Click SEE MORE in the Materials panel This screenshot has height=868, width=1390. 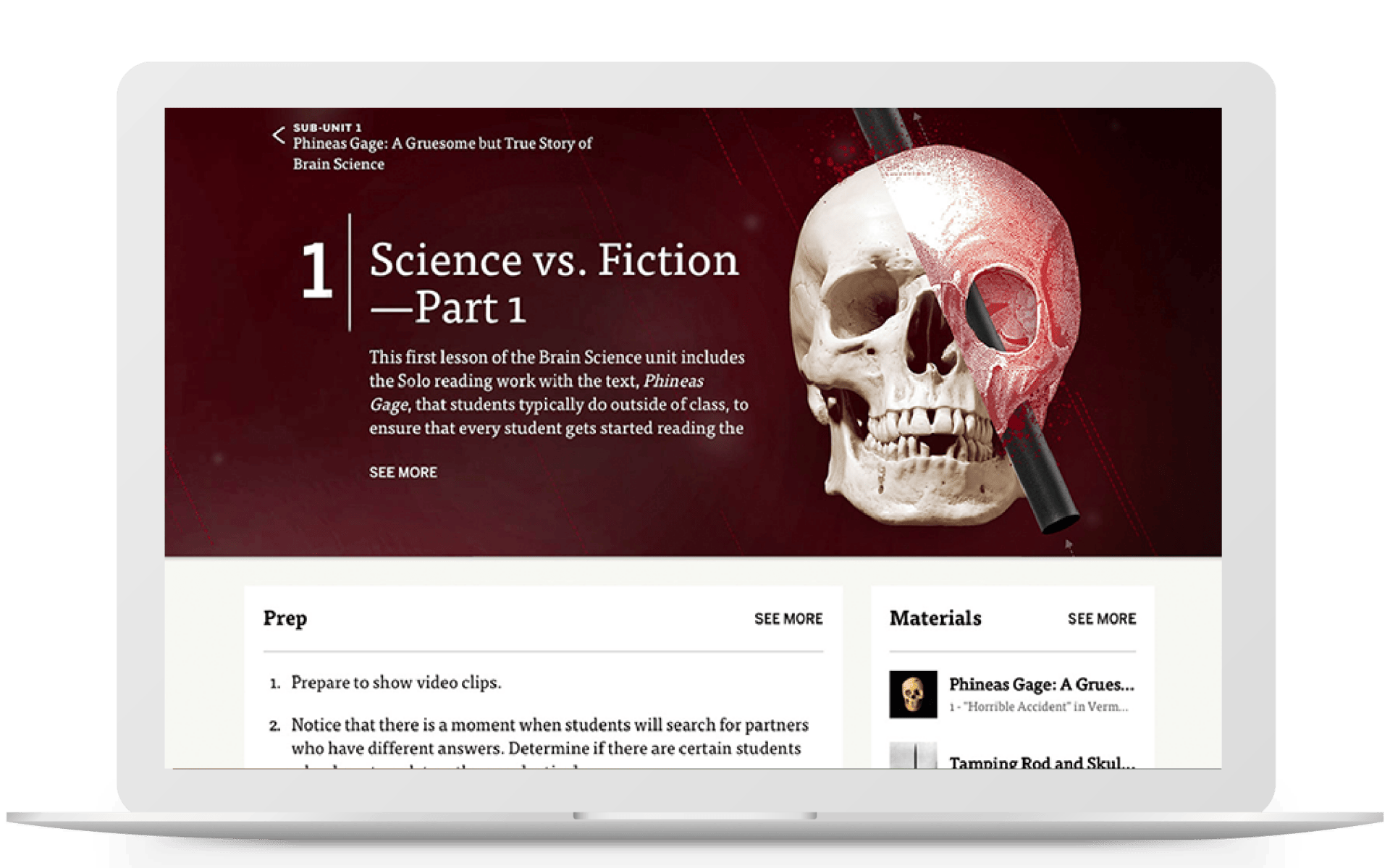pyautogui.click(x=1101, y=619)
